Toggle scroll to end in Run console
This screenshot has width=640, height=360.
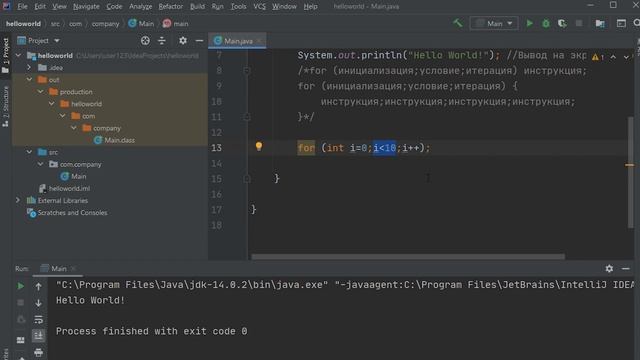point(38,336)
